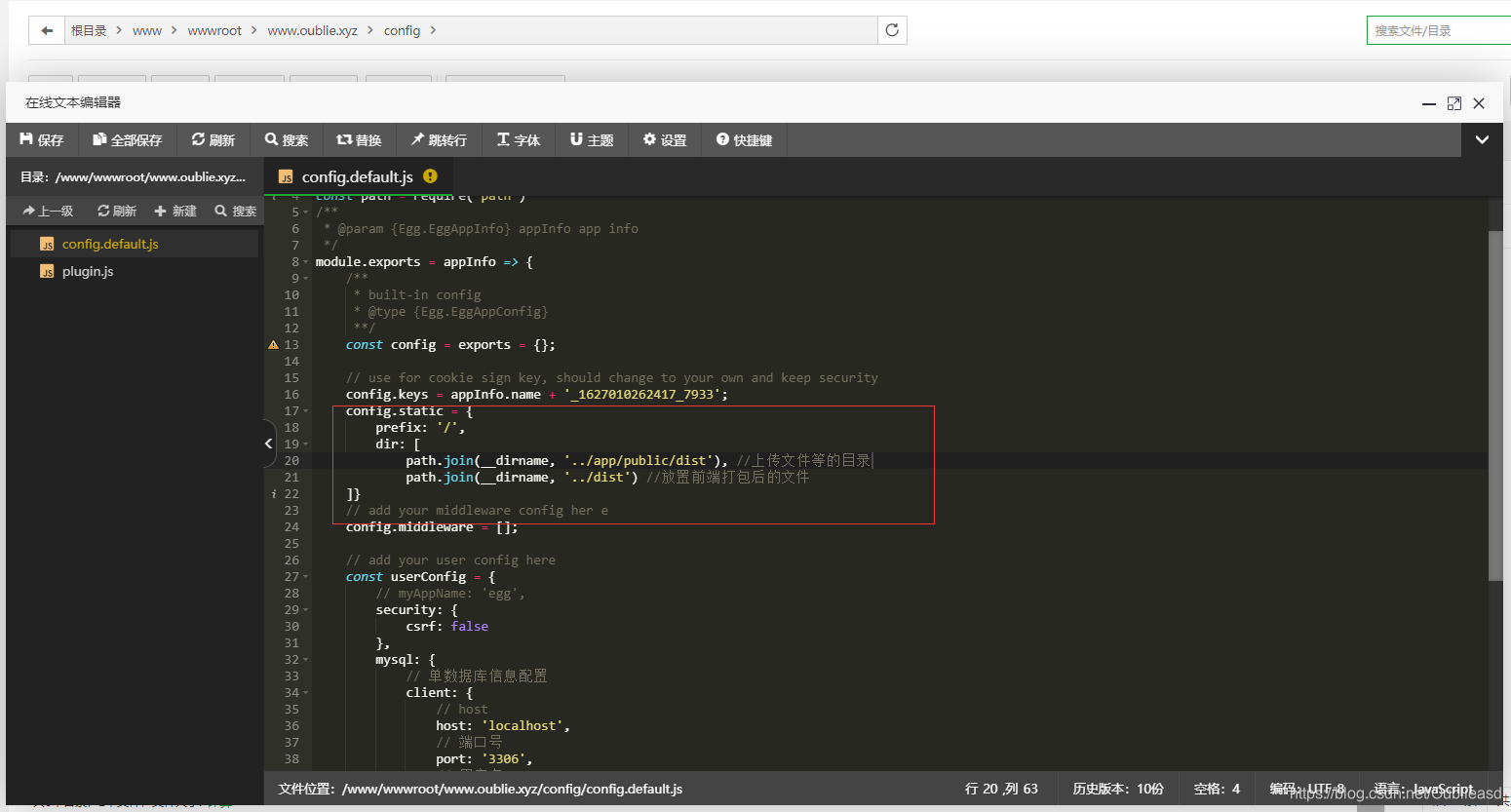Click file location path in status bar
The width and height of the screenshot is (1511, 812).
(480, 789)
